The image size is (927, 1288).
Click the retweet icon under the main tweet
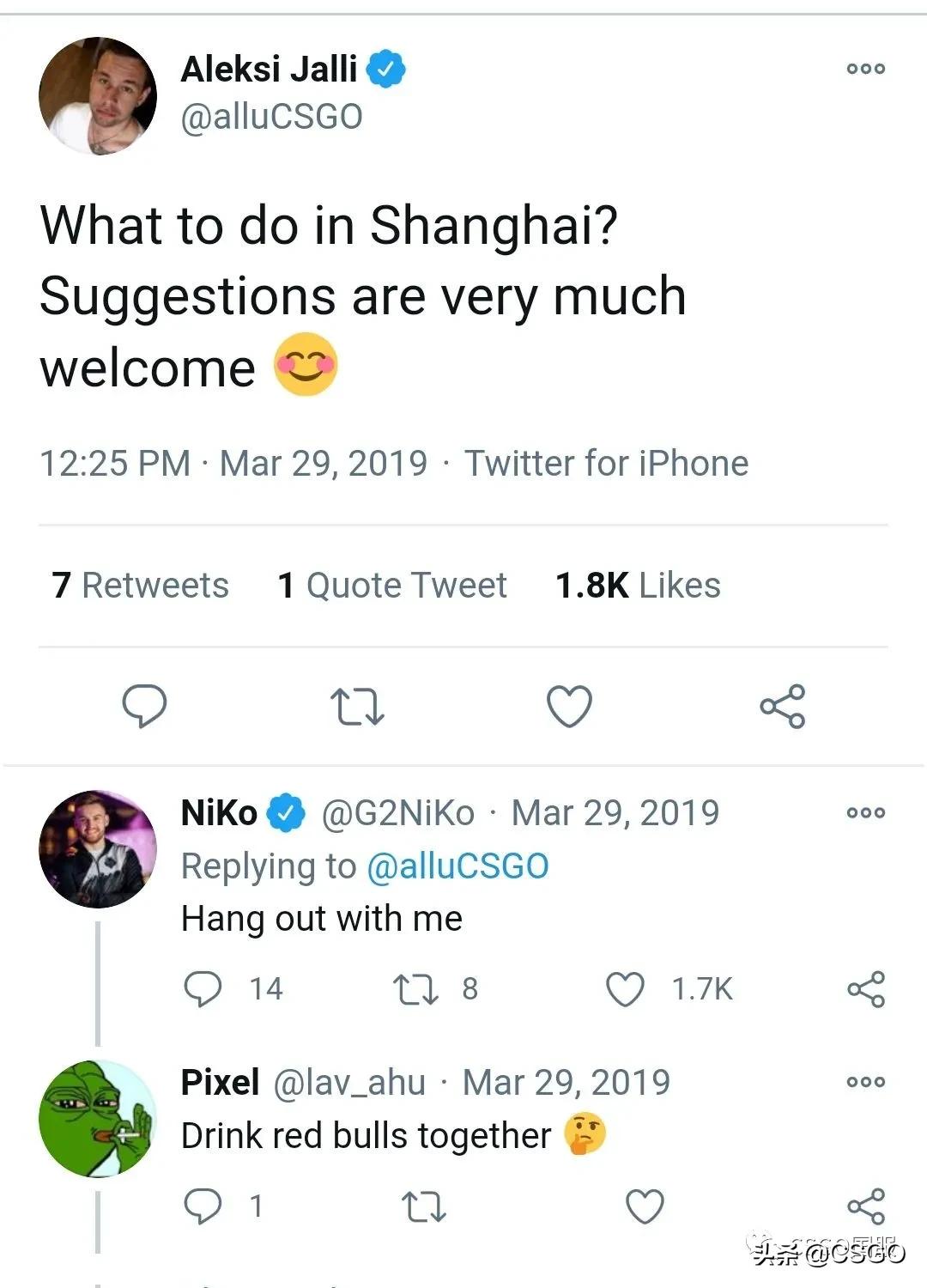tap(359, 706)
